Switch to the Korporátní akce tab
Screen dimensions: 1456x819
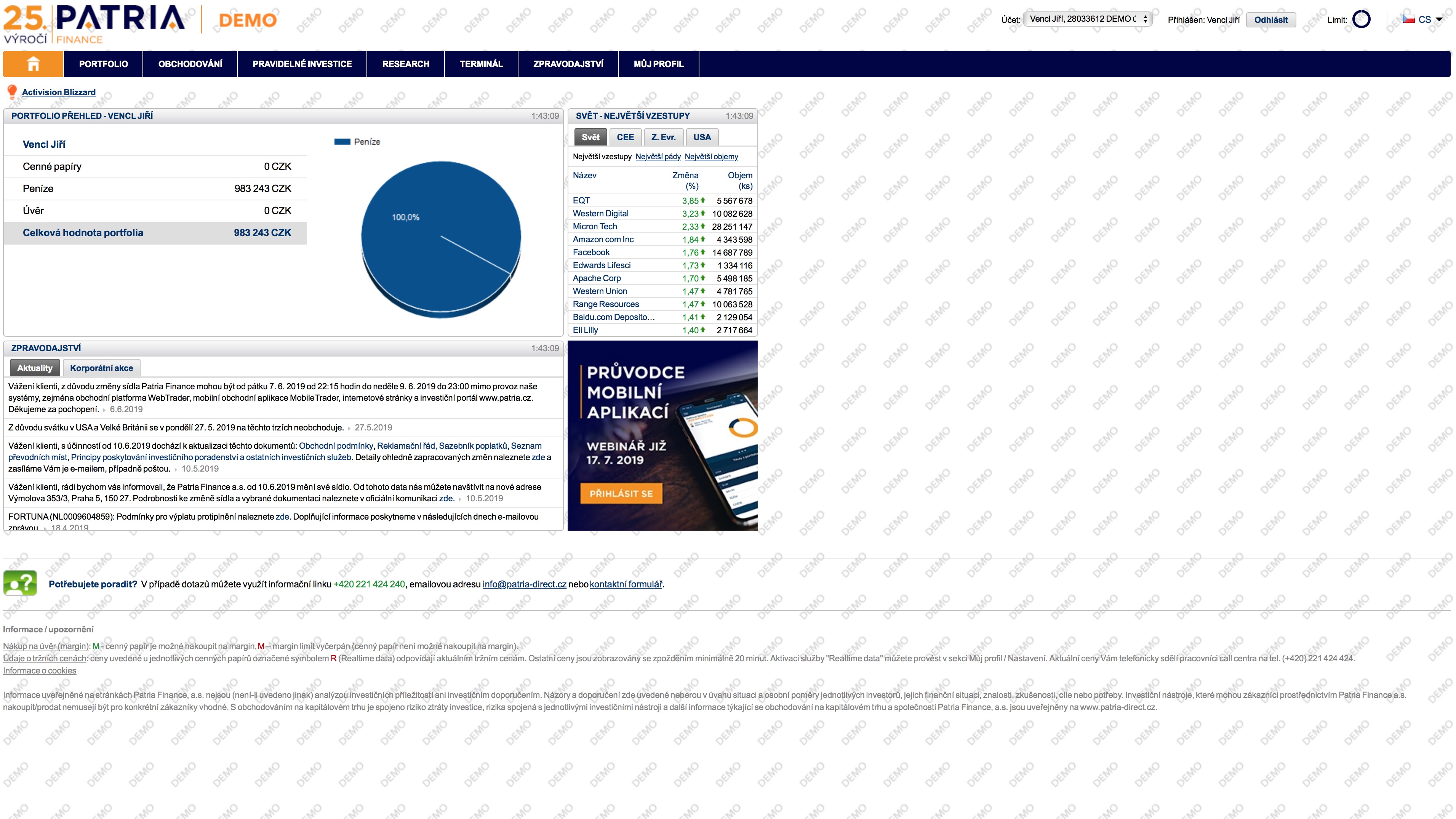click(102, 368)
